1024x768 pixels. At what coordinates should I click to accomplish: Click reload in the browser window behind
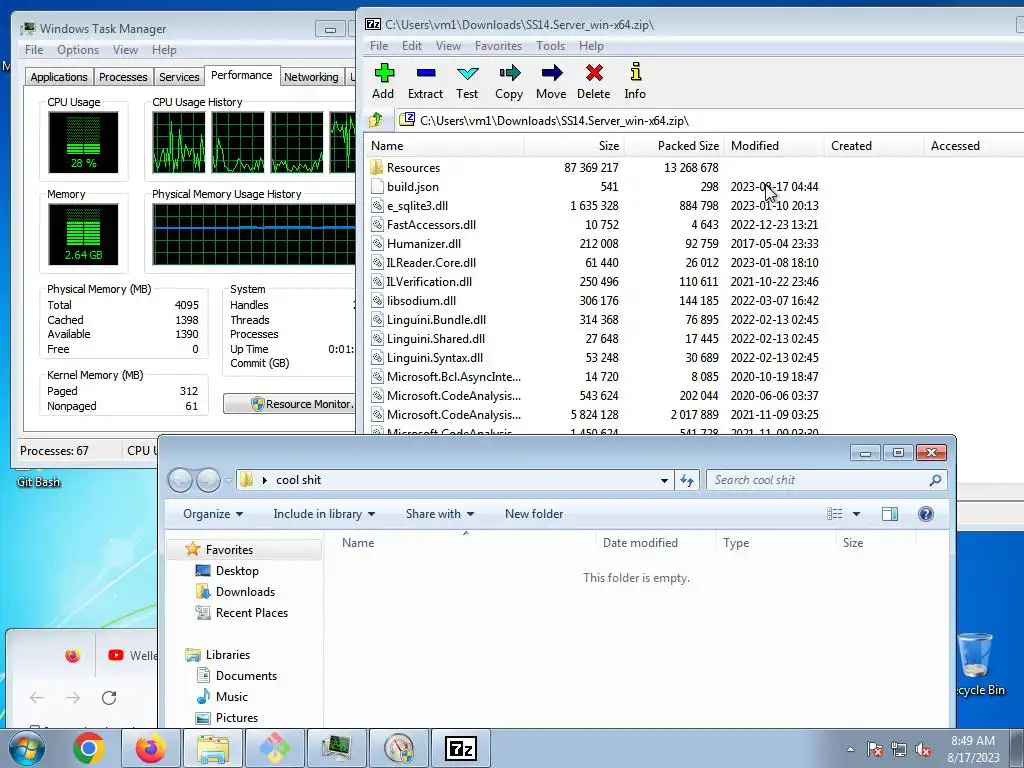click(109, 697)
